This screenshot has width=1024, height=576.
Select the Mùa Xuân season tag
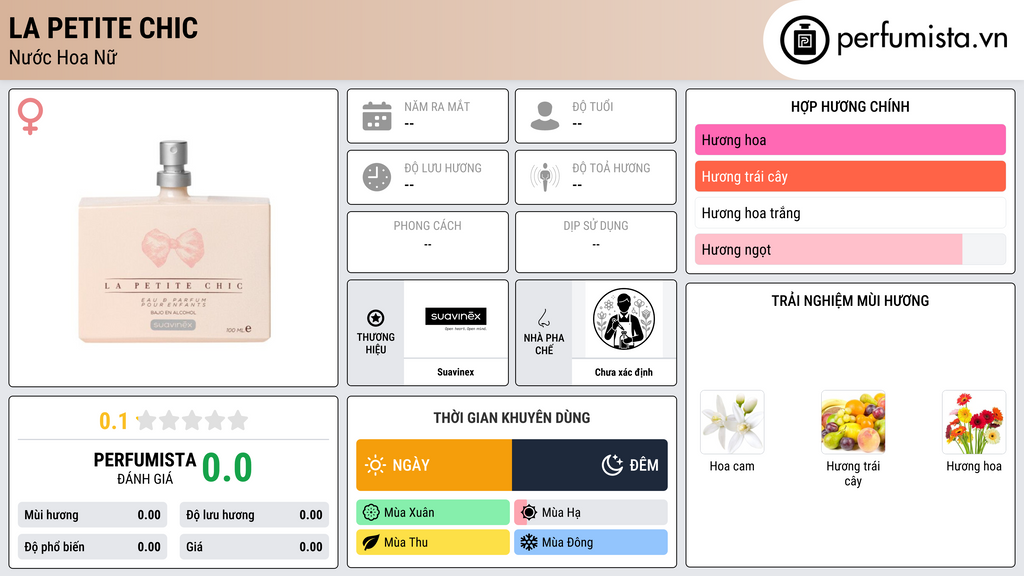(x=432, y=513)
